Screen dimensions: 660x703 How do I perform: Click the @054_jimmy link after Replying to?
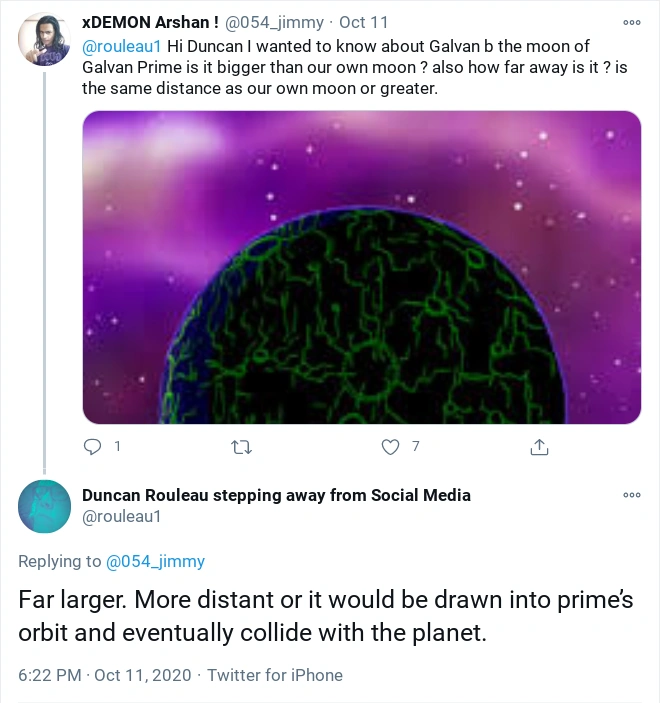point(155,561)
